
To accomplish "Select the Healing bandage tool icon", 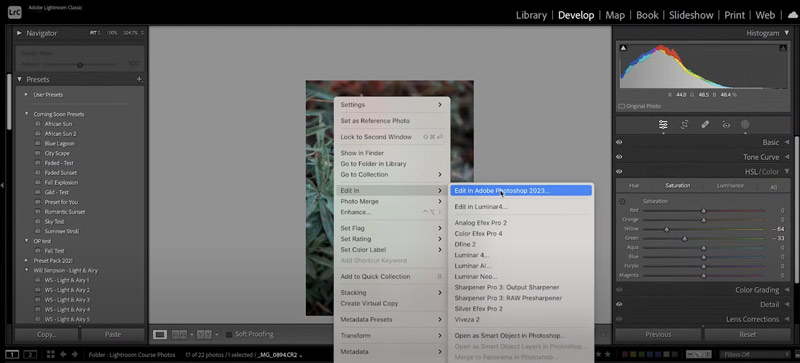I will [705, 124].
